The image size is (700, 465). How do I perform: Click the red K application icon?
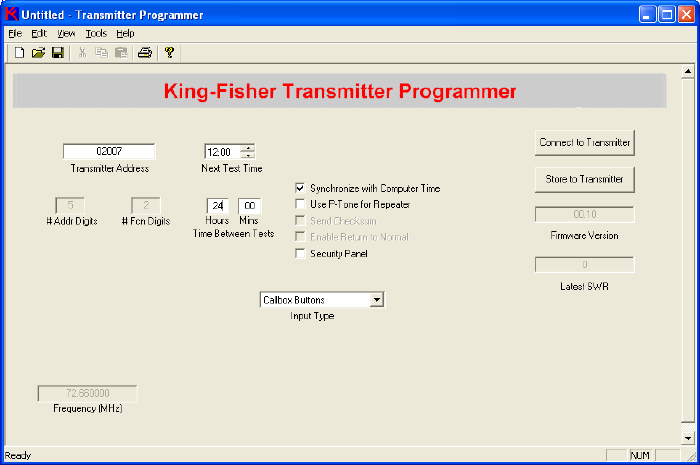tap(12, 14)
